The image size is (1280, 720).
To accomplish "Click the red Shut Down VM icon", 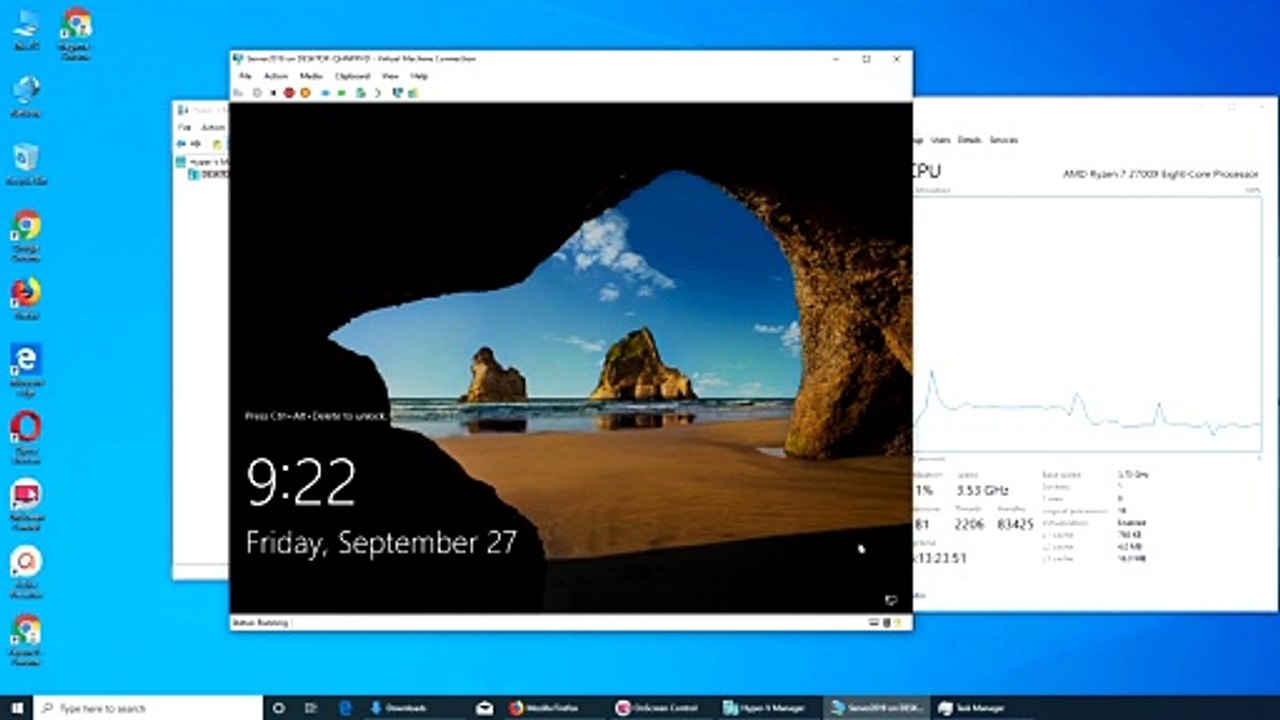I will coord(289,93).
